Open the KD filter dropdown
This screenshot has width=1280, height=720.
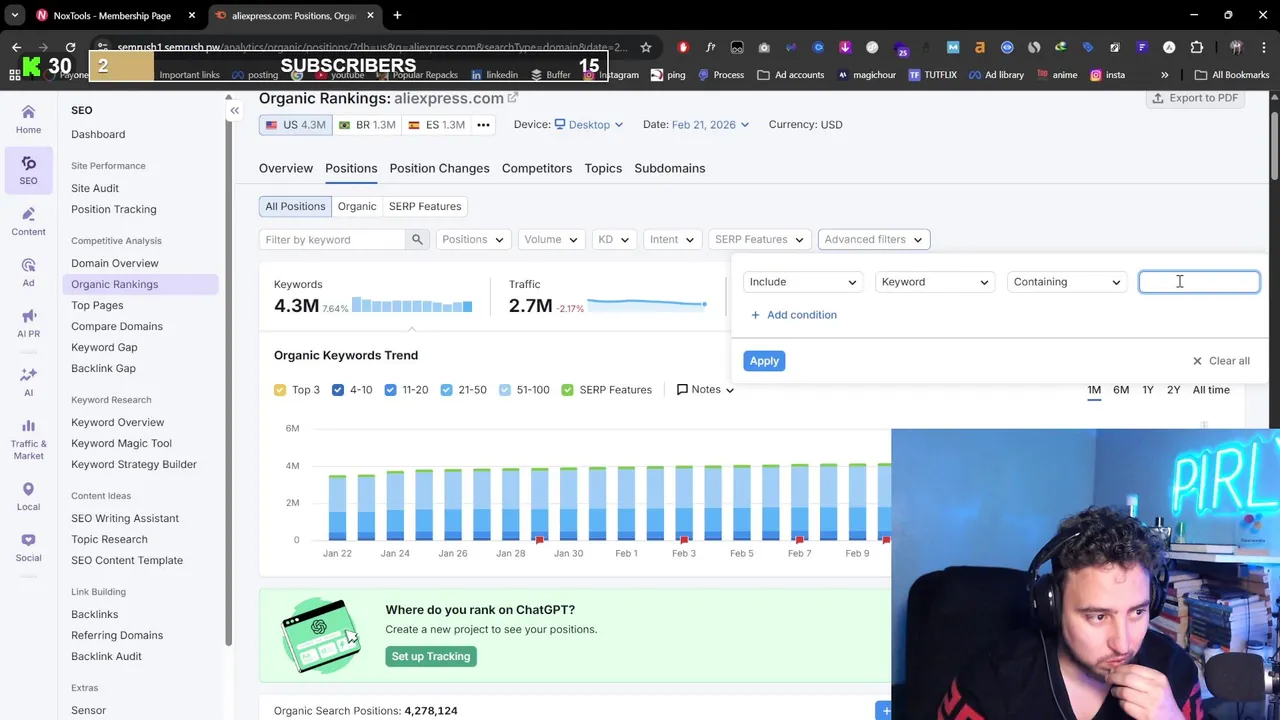coord(614,239)
